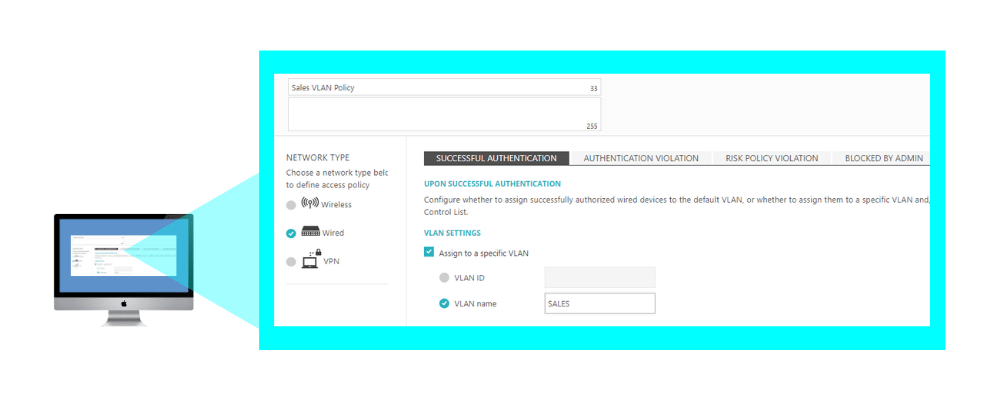Open the Blocked By Admin tab
The height and width of the screenshot is (400, 1000).
[x=883, y=158]
